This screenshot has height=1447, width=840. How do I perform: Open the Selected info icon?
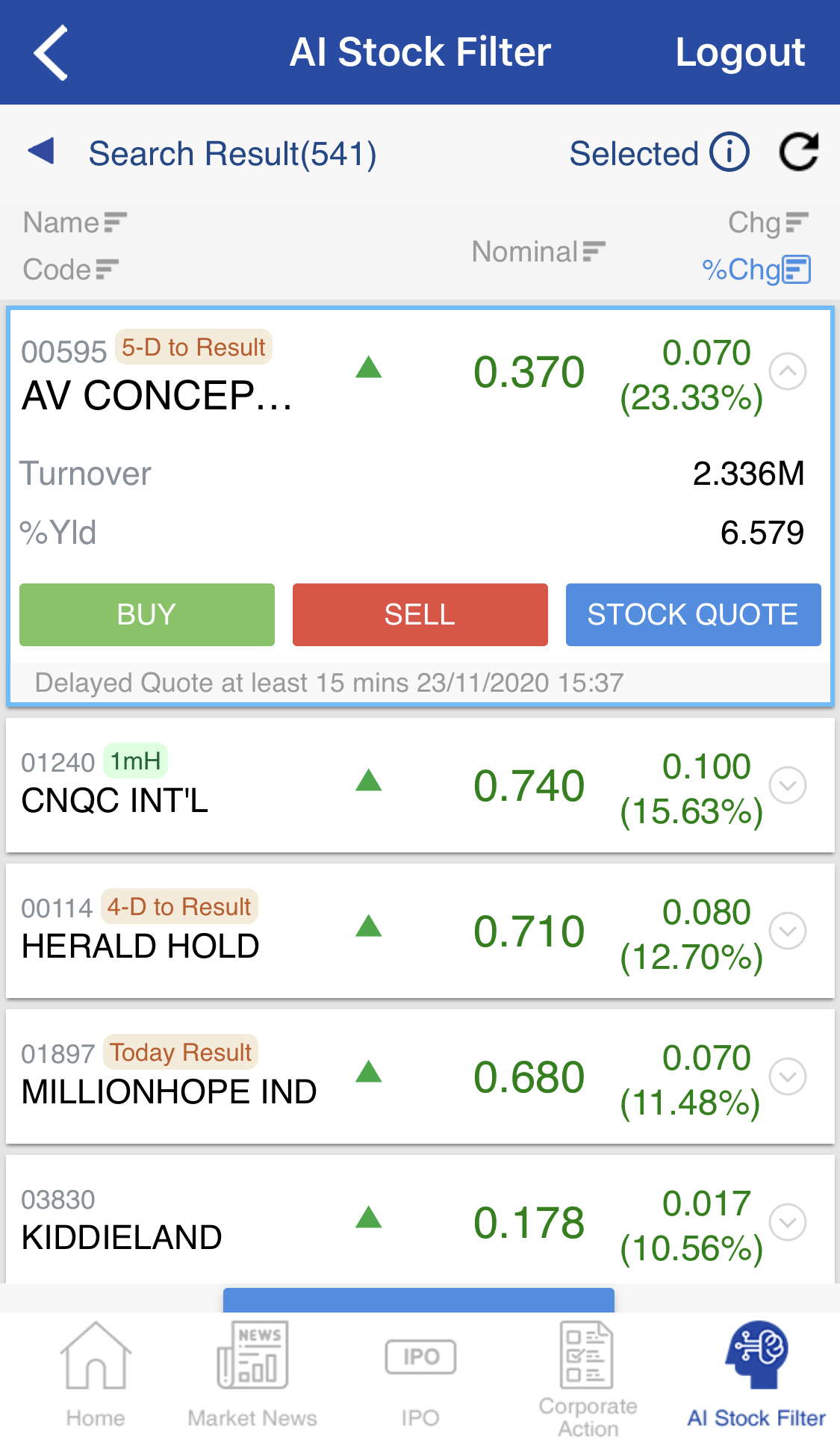[x=729, y=152]
